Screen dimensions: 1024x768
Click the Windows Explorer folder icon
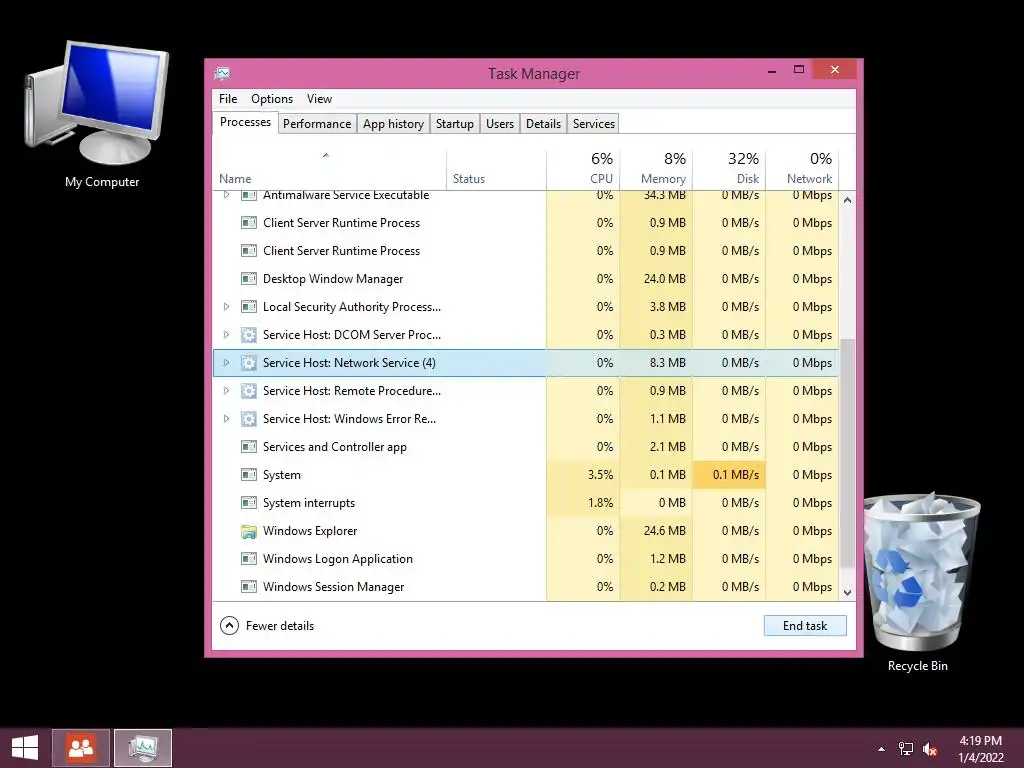click(249, 532)
